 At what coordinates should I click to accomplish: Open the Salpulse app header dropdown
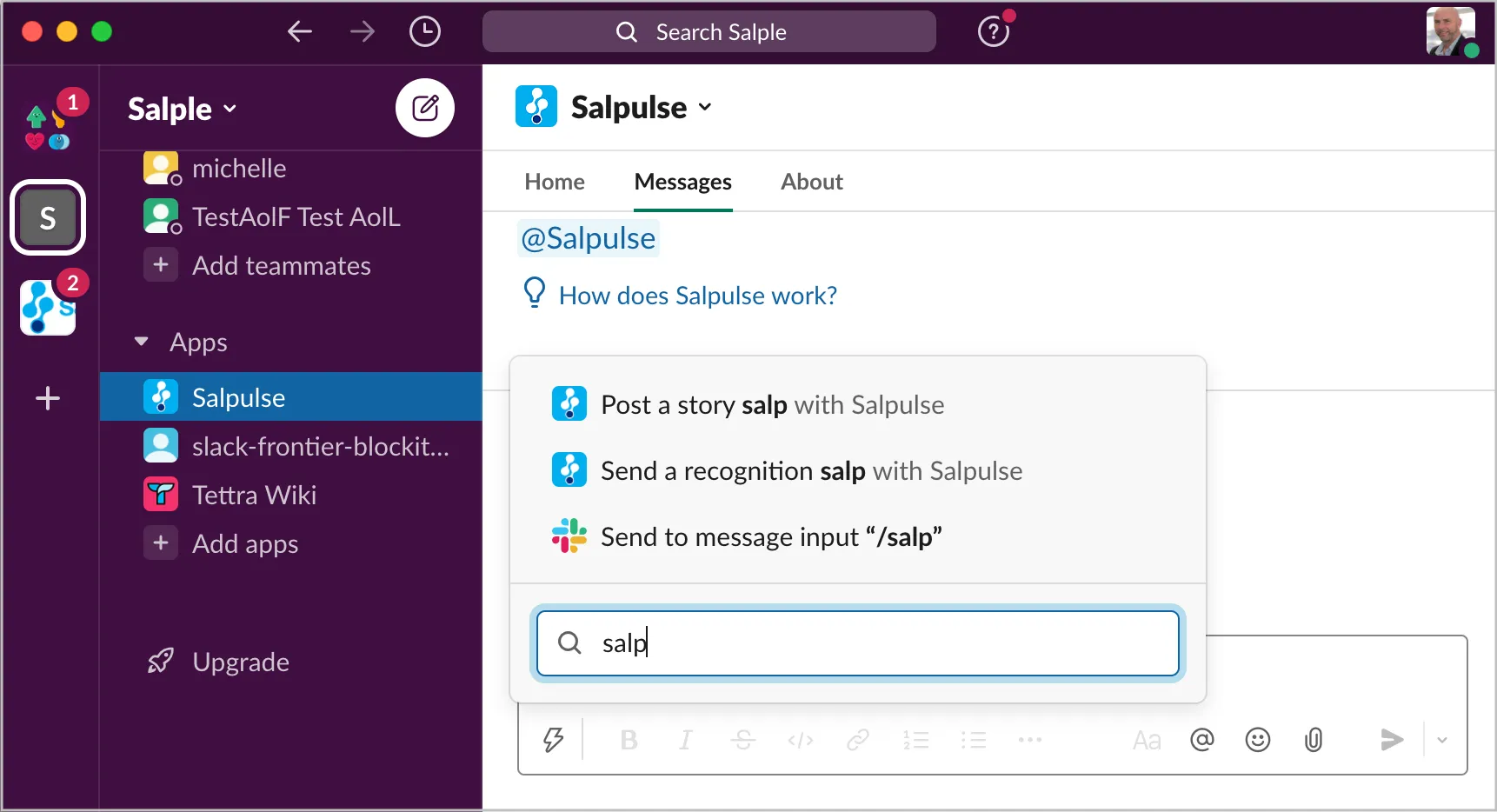642,107
